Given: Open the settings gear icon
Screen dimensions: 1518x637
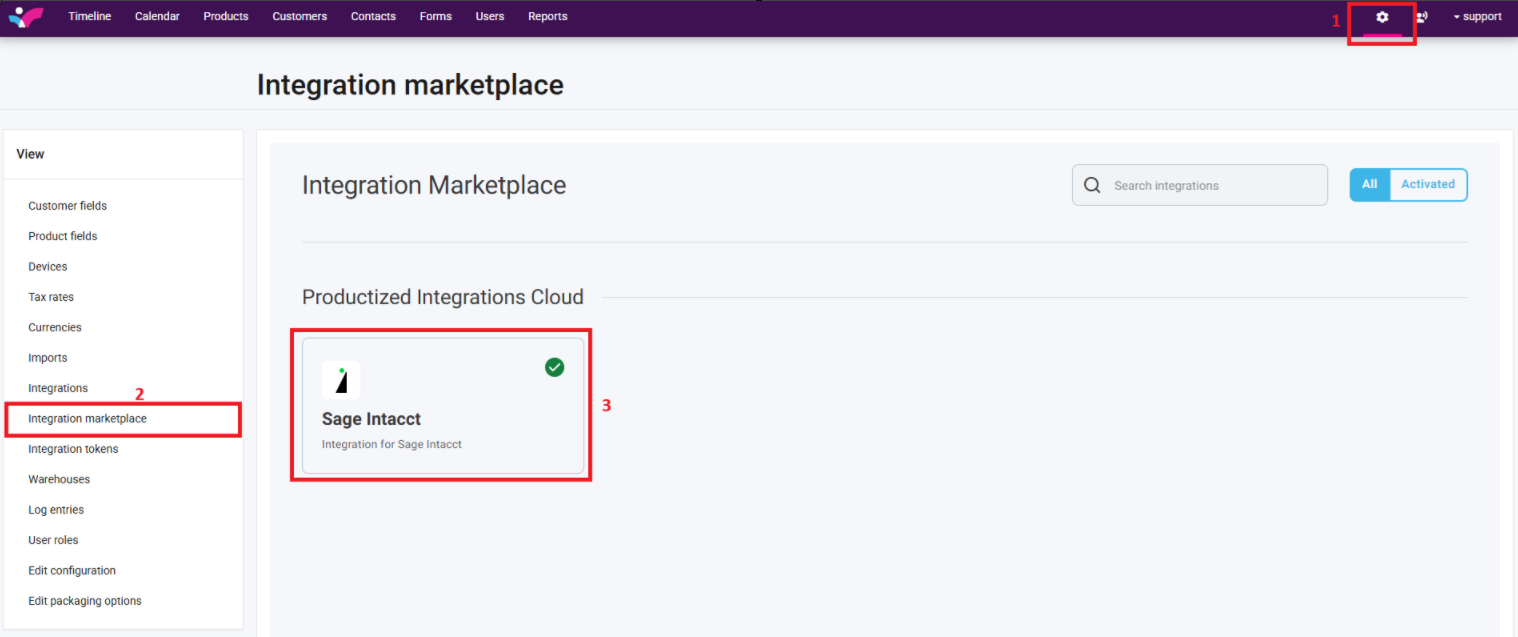Looking at the screenshot, I should (x=1382, y=17).
